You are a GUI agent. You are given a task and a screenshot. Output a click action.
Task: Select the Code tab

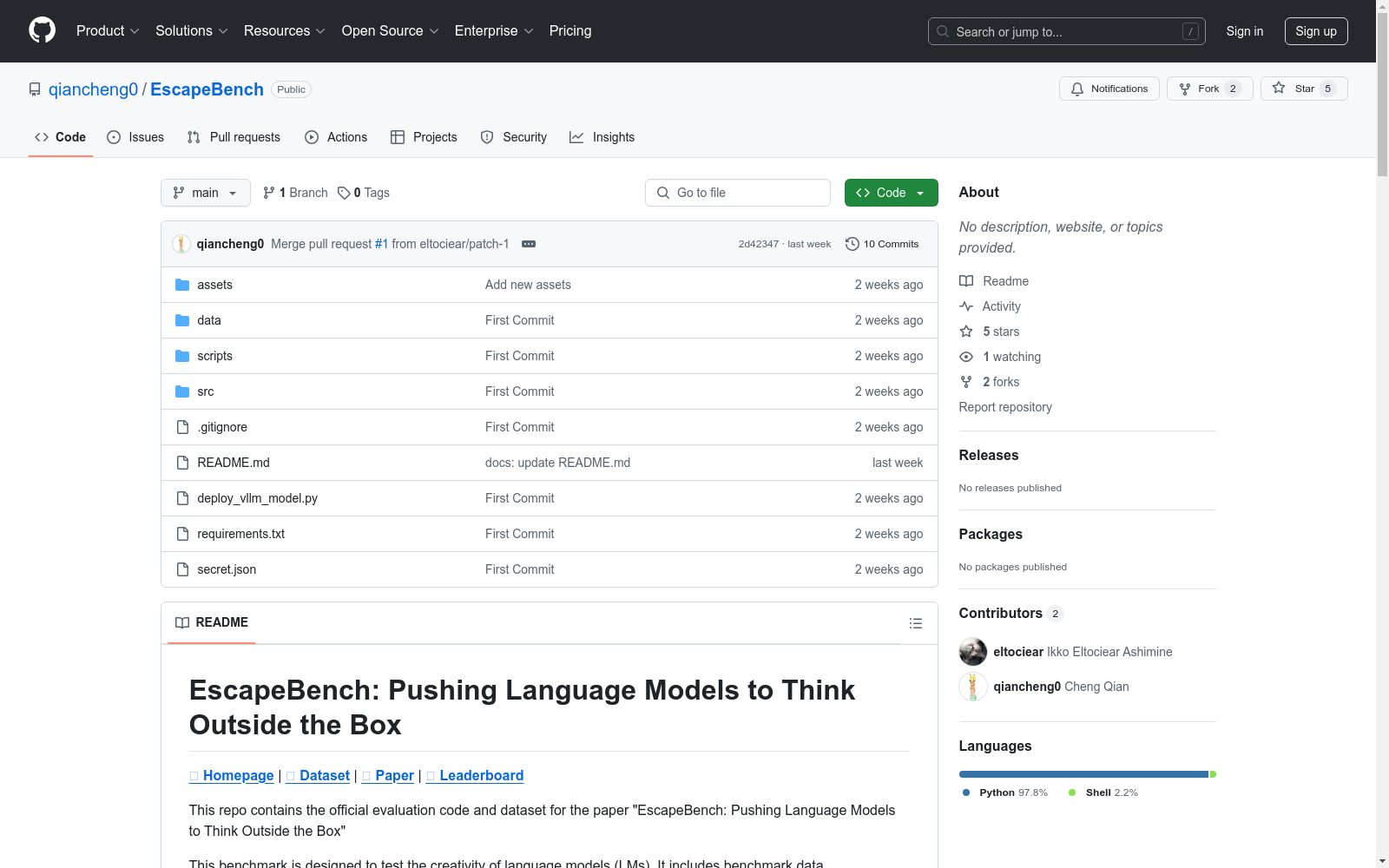(x=61, y=137)
